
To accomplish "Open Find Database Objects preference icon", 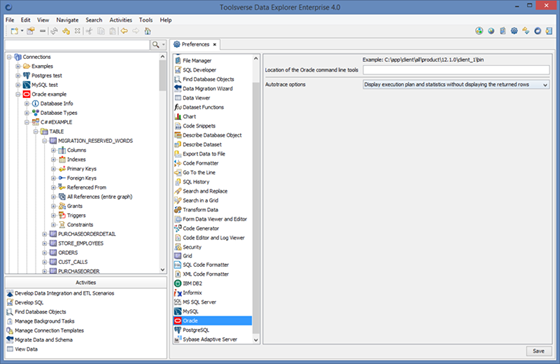I will [178, 79].
